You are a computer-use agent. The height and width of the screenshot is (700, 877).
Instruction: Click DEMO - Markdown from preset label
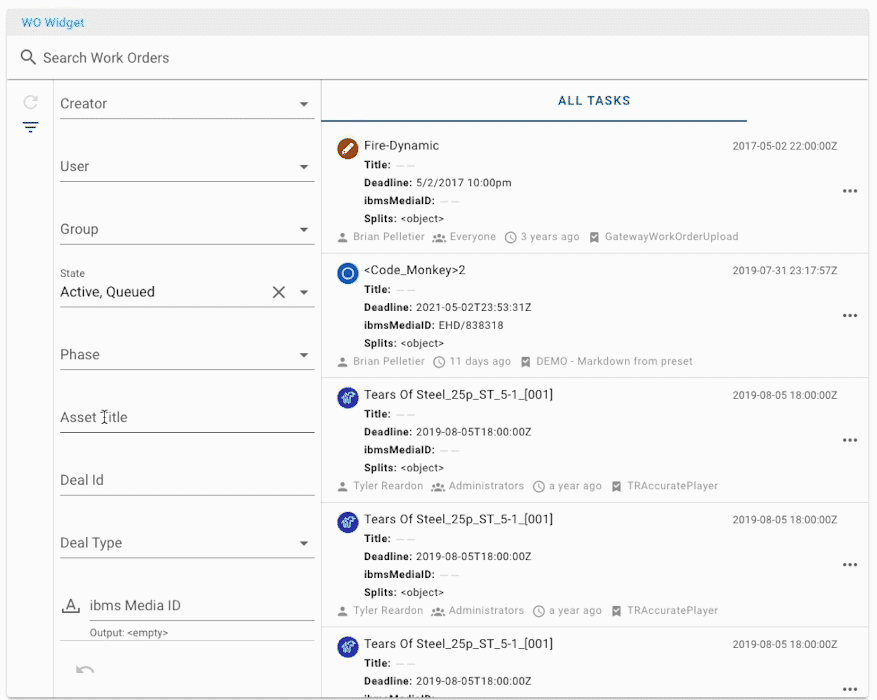(x=614, y=361)
